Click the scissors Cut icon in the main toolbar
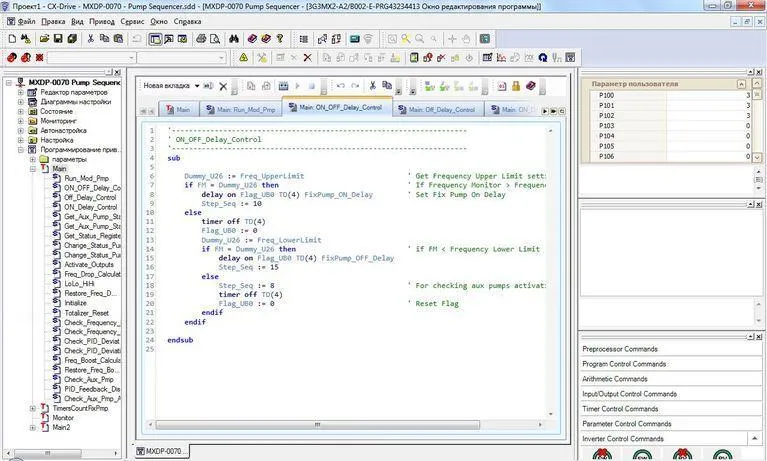767x461 pixels. coord(91,39)
